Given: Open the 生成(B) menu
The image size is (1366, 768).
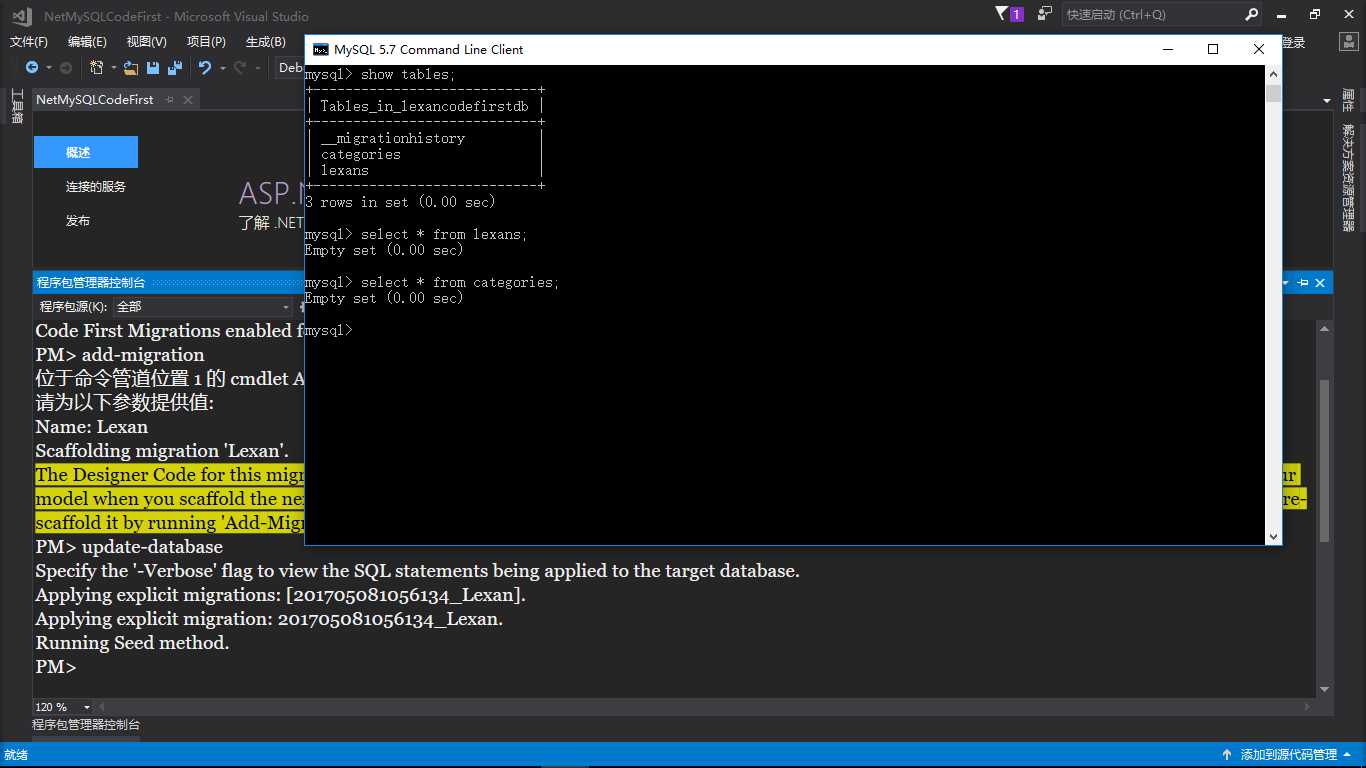Looking at the screenshot, I should click(265, 42).
